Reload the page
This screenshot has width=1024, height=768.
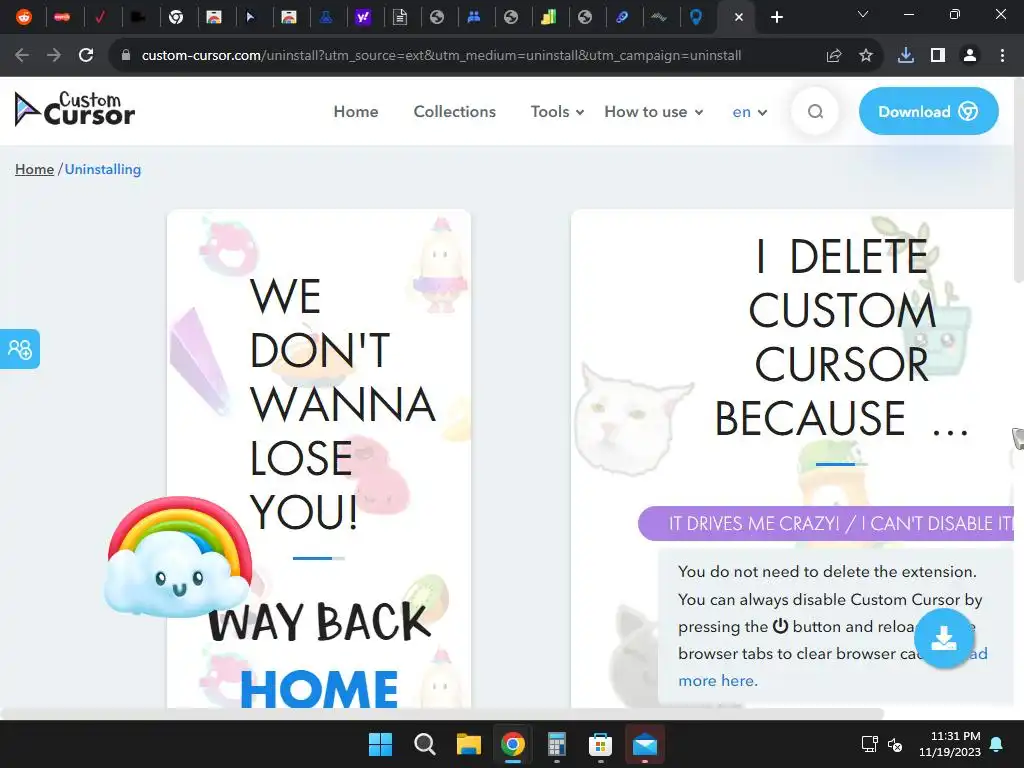point(86,56)
